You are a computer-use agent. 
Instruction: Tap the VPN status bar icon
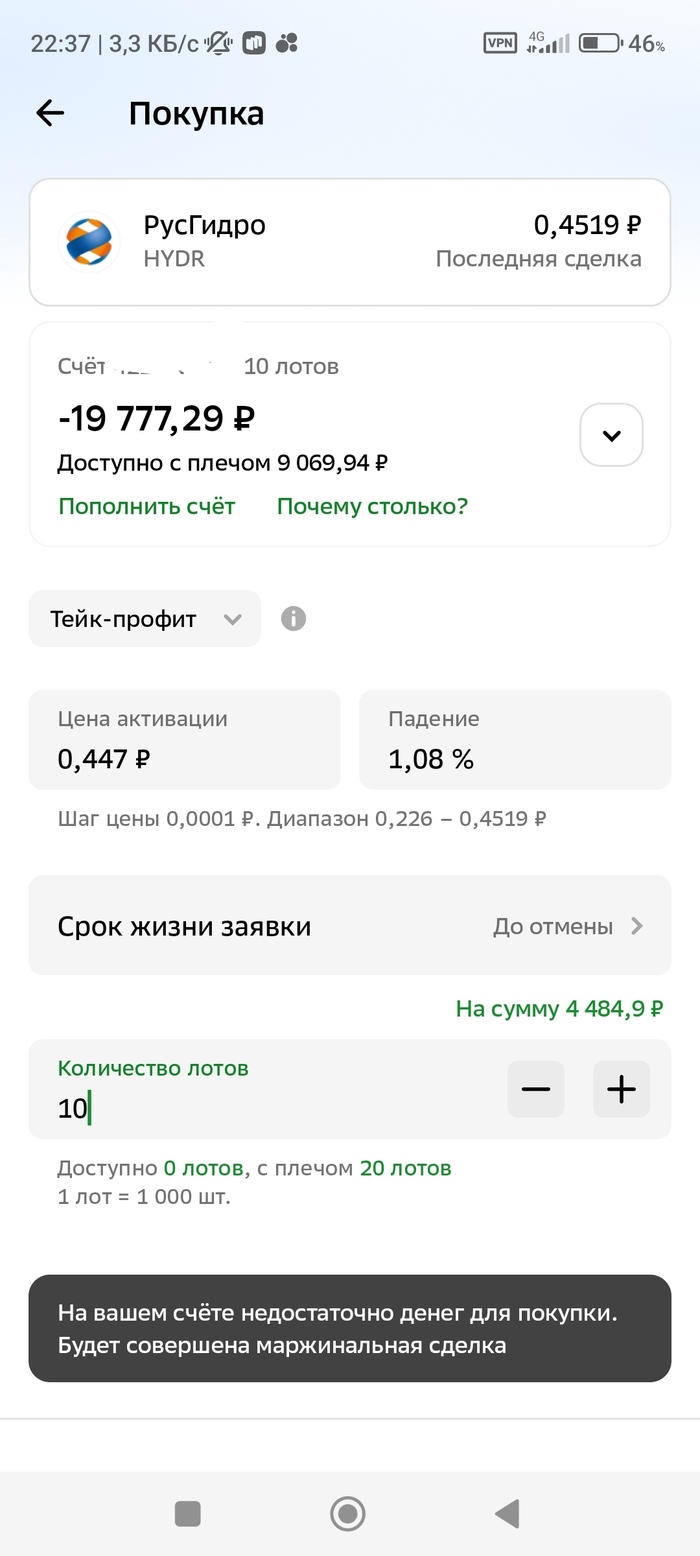click(500, 43)
